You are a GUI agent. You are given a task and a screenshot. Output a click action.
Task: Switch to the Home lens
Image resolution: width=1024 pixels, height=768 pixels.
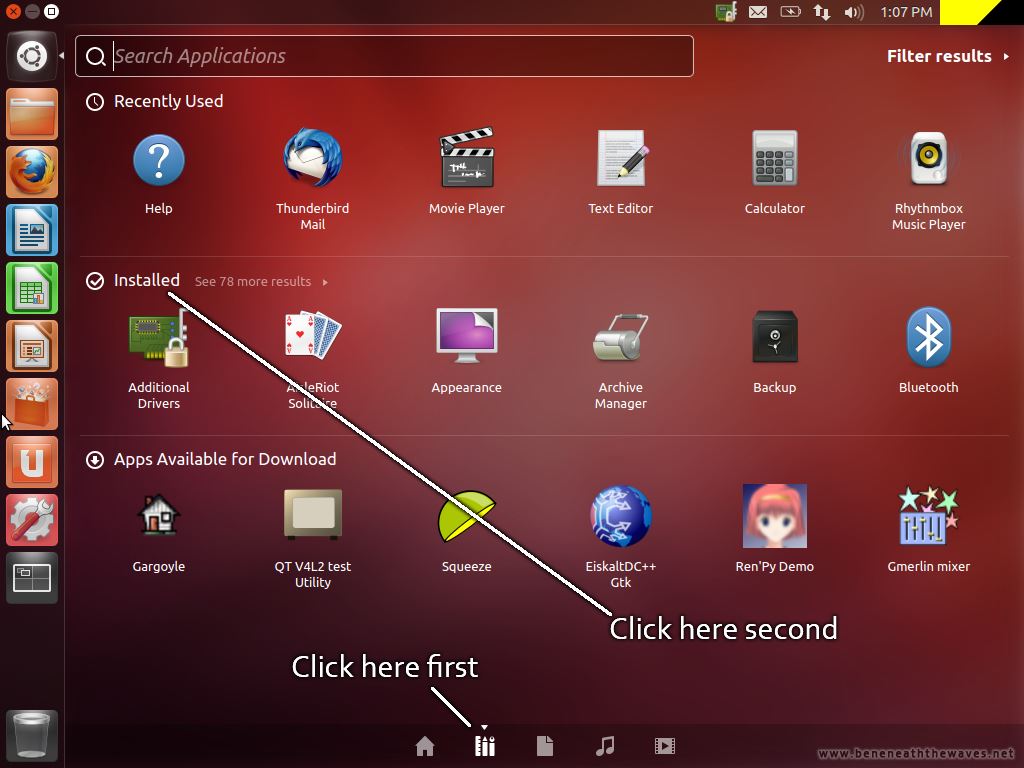coord(425,746)
